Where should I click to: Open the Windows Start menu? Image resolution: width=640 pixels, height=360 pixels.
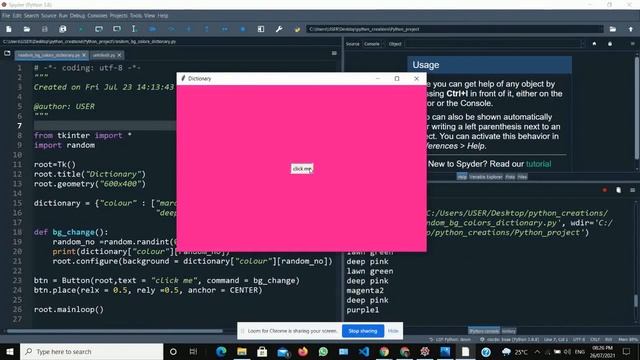[x=10, y=351]
